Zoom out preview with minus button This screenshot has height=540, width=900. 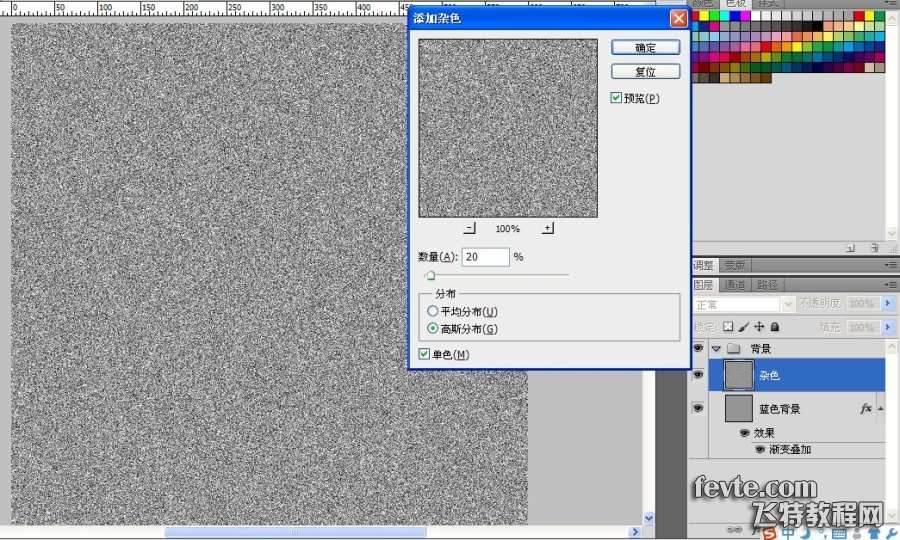(x=470, y=228)
